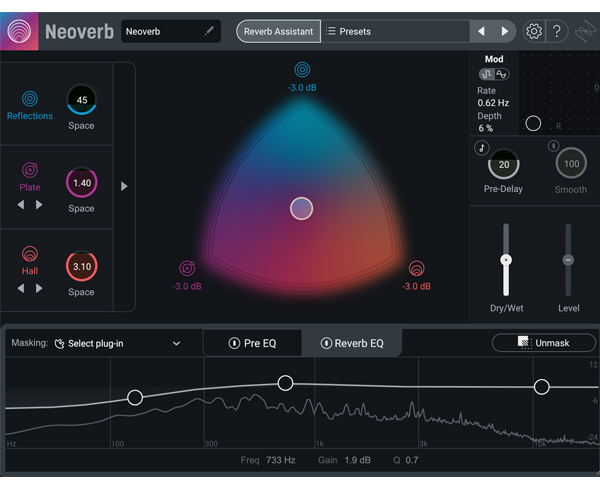Screen dimensions: 600x491
Task: Switch Hall to next reverb type
Action: (x=39, y=288)
